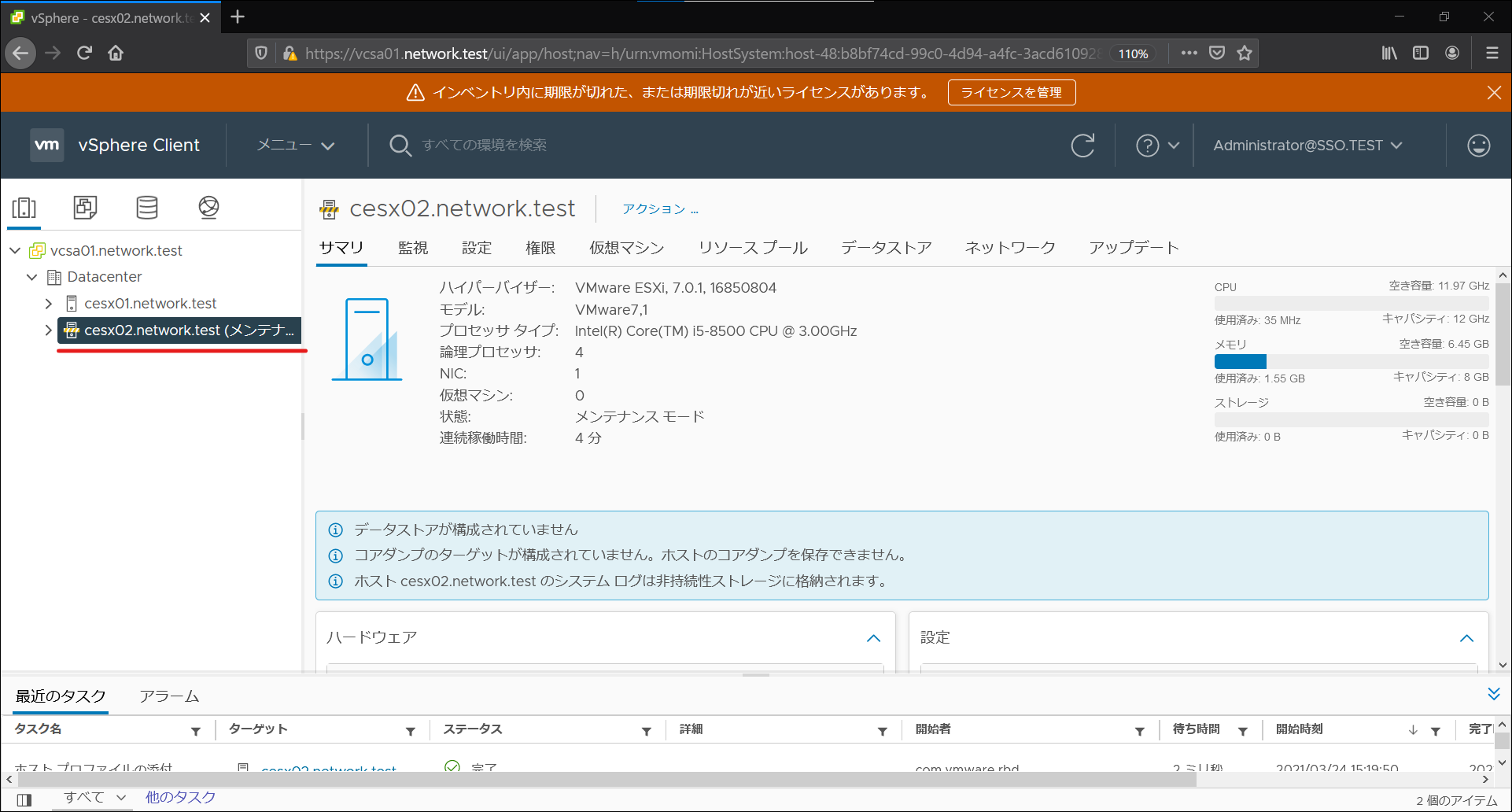Click the ライセンスを管理 button
The height and width of the screenshot is (812, 1512).
(x=1012, y=93)
